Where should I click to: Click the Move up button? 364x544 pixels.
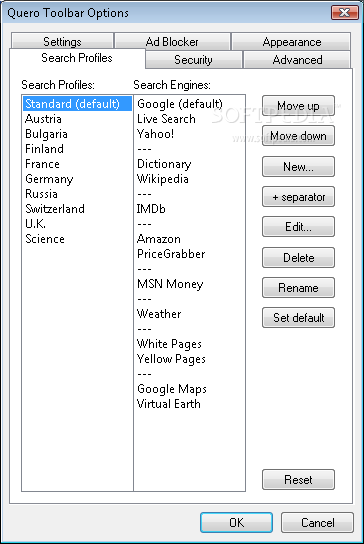coord(298,105)
